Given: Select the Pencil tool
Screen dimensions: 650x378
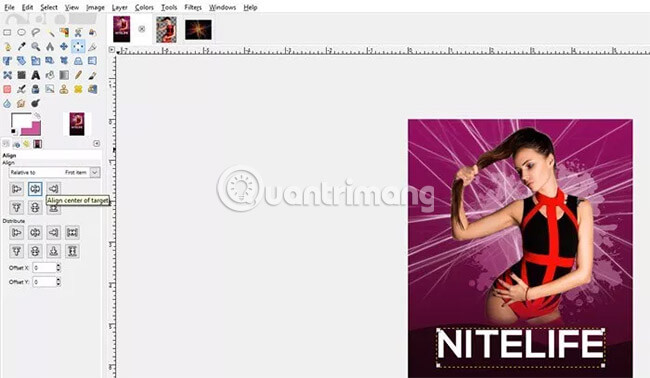Looking at the screenshot, I should 78,75.
